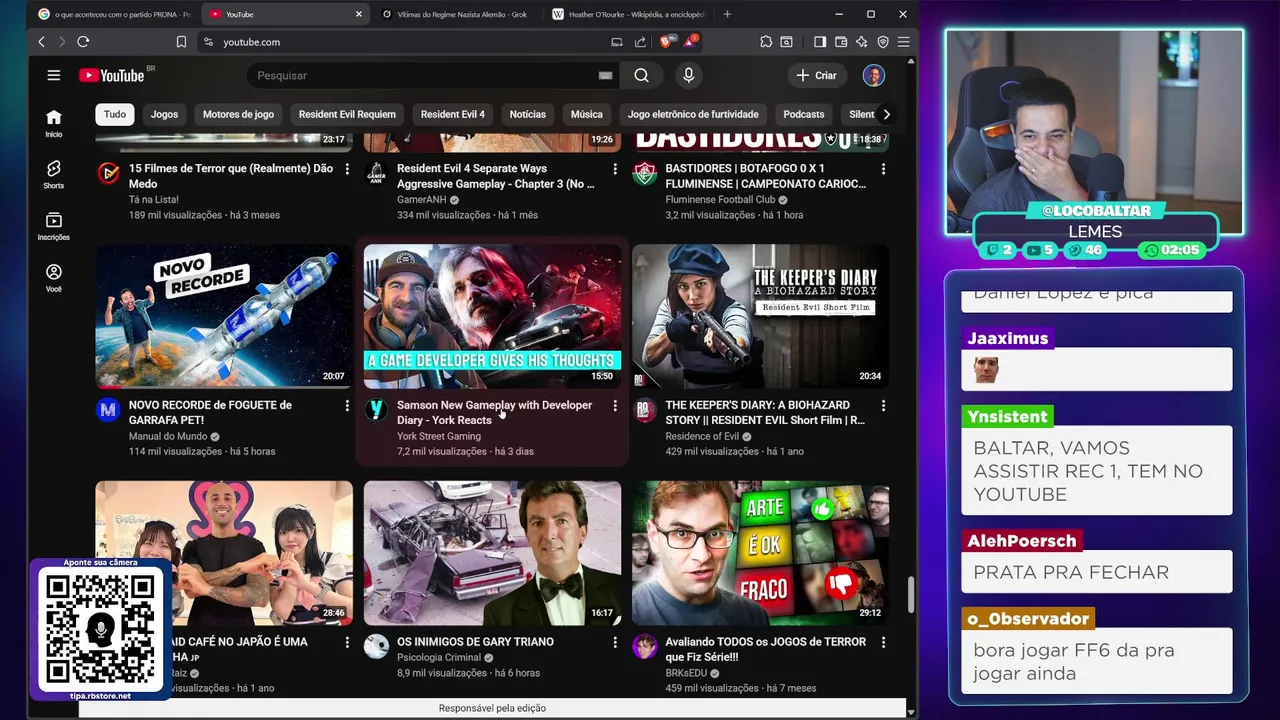Click the Criar button

pyautogui.click(x=816, y=75)
